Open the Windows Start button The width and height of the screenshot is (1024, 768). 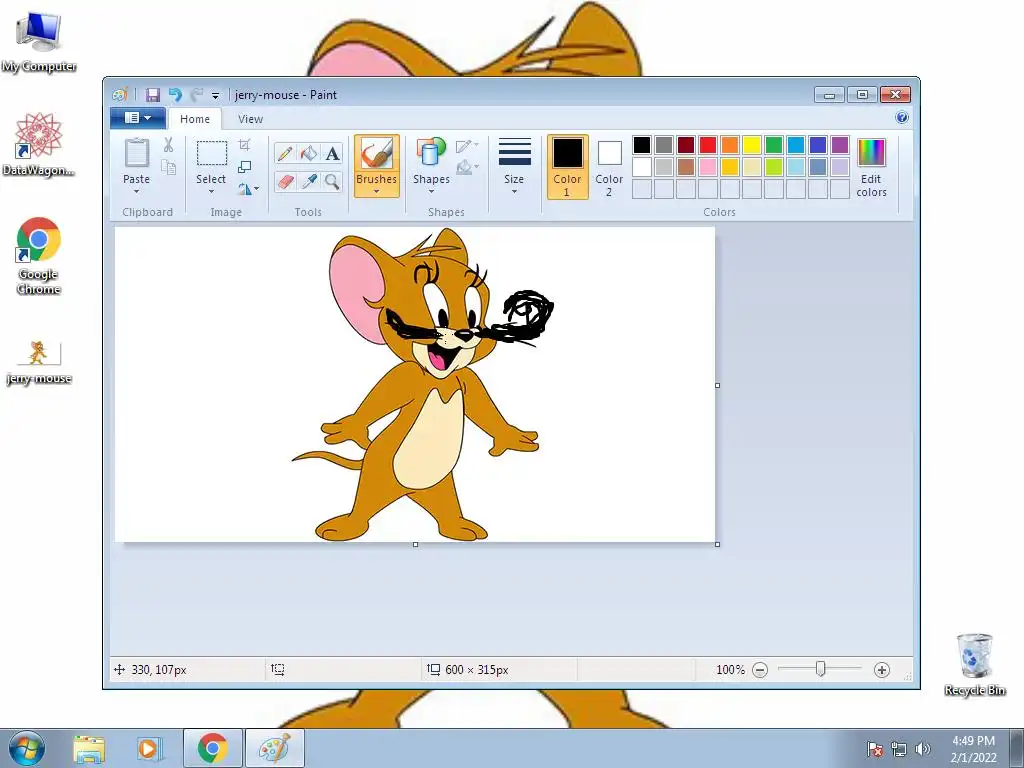coord(27,748)
